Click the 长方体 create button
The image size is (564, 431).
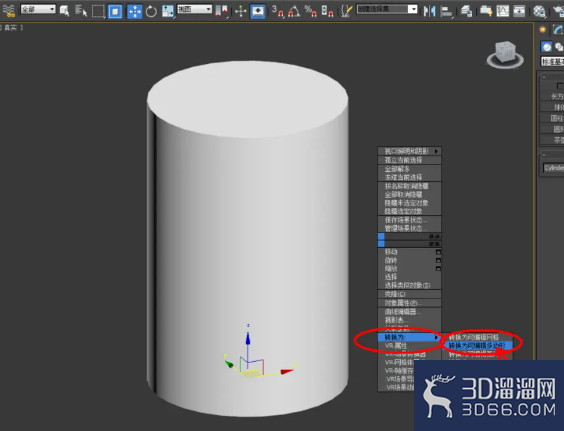point(553,96)
